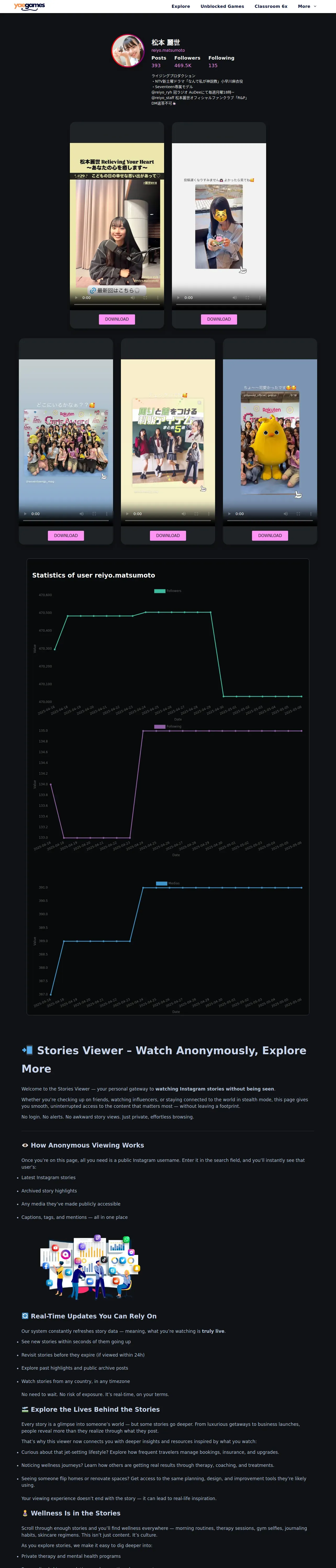Open more options on cat-emoji face story video

click(x=260, y=298)
